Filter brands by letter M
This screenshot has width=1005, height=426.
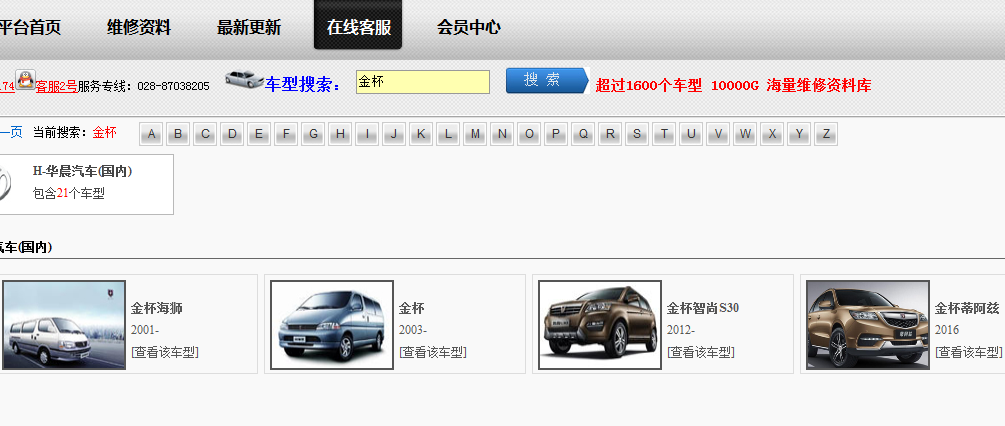click(474, 135)
